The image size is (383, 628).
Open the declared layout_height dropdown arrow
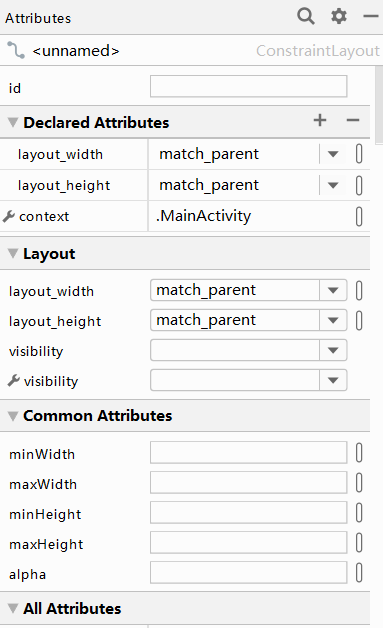pyautogui.click(x=333, y=185)
